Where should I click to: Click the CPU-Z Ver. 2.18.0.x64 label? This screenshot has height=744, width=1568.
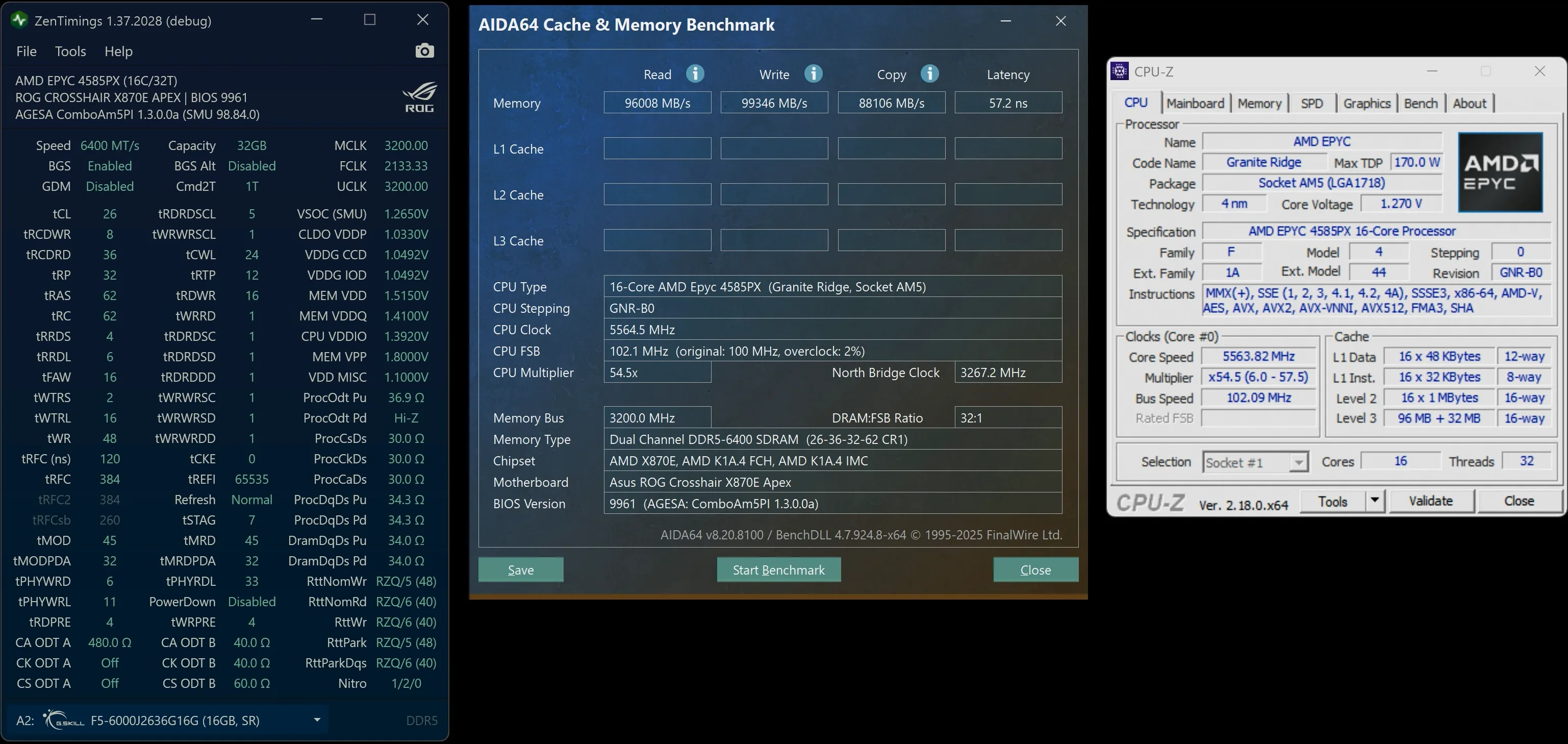point(1244,505)
